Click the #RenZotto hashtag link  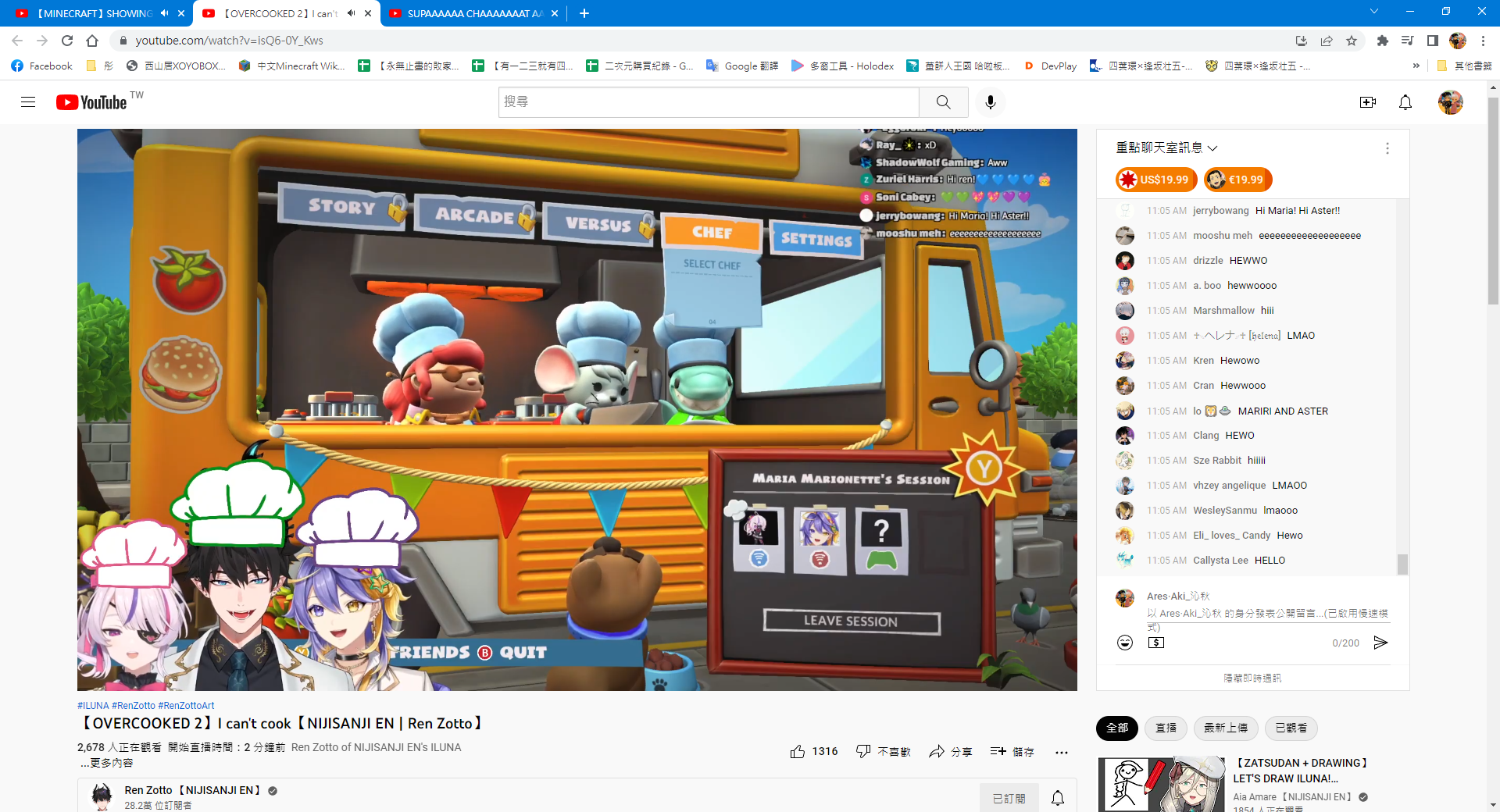(x=134, y=705)
